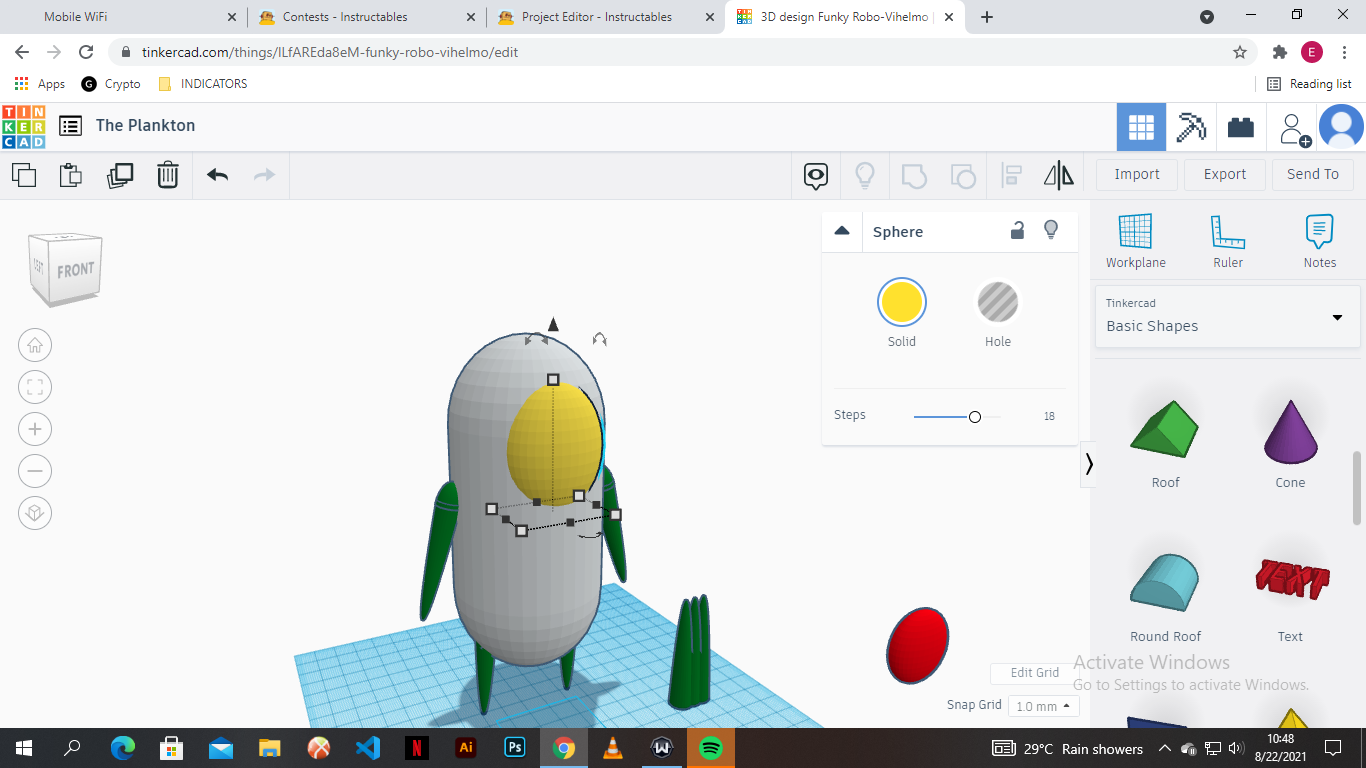Click the Import button
This screenshot has height=768, width=1366.
[x=1137, y=174]
